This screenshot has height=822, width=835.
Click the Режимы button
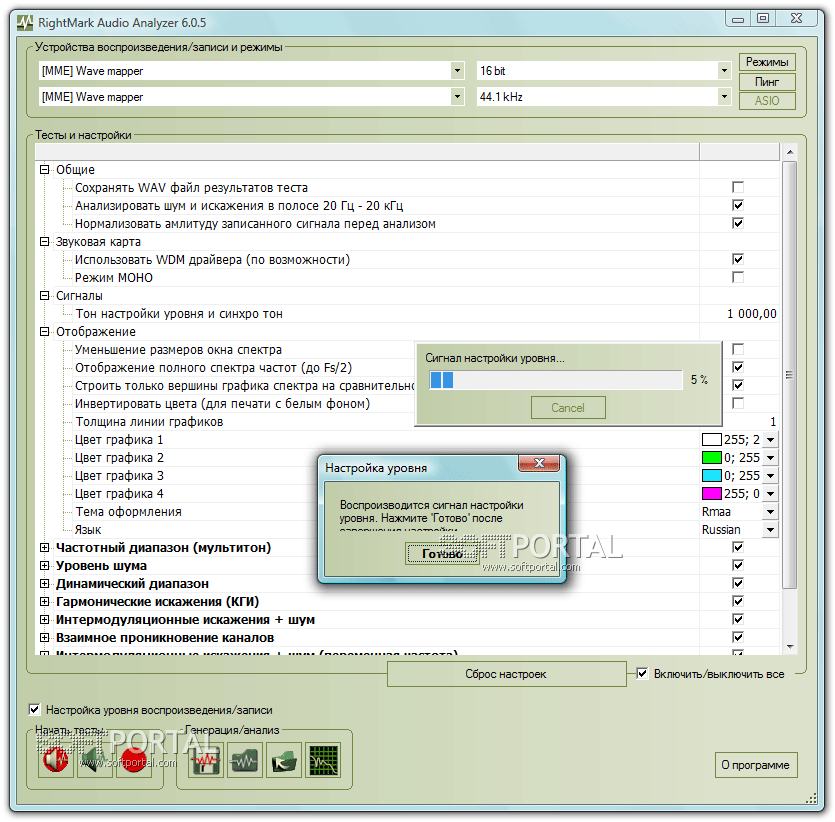pyautogui.click(x=767, y=62)
